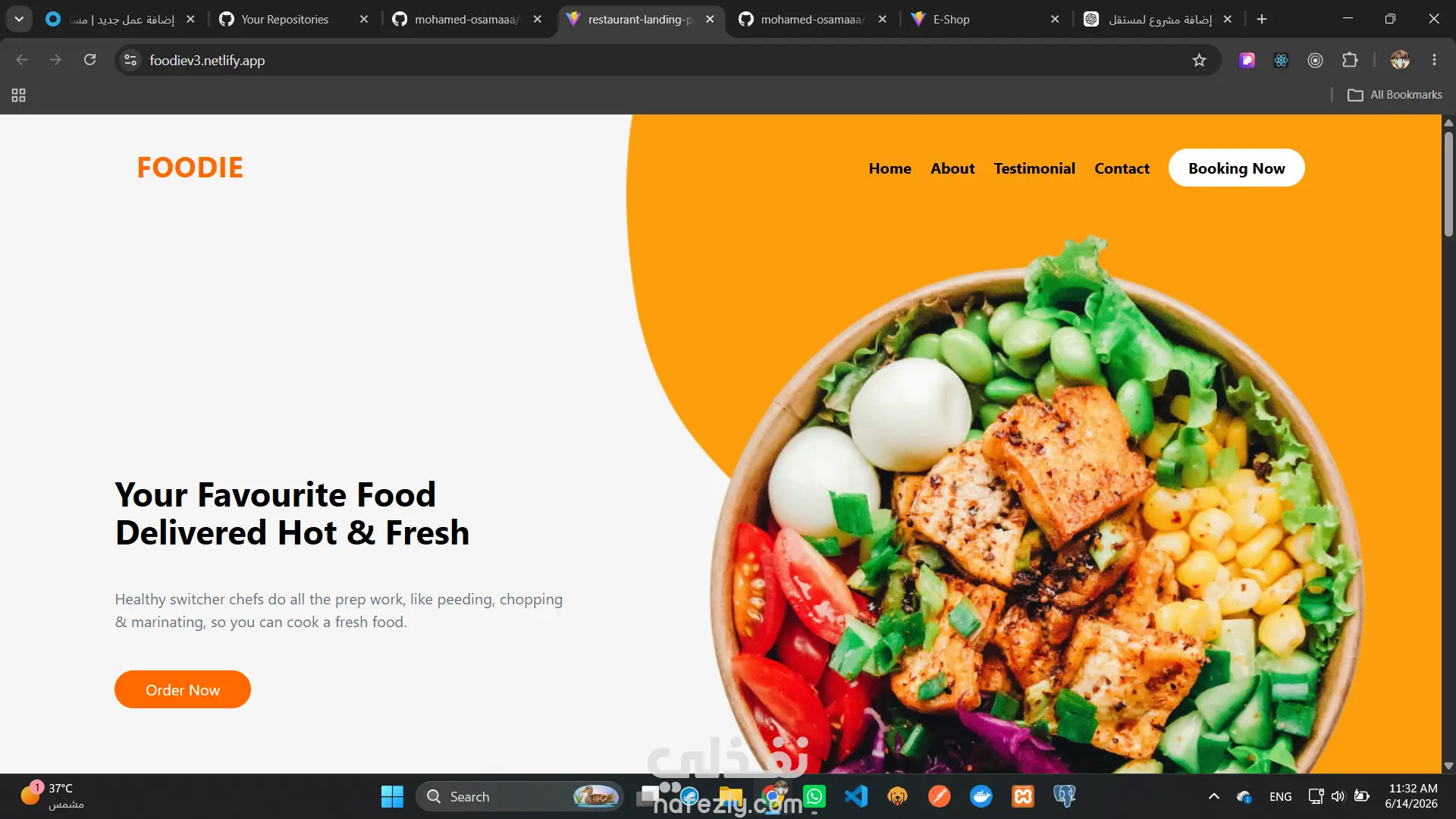1456x819 pixels.
Task: Expand the tab search dropdown
Action: tap(19, 19)
